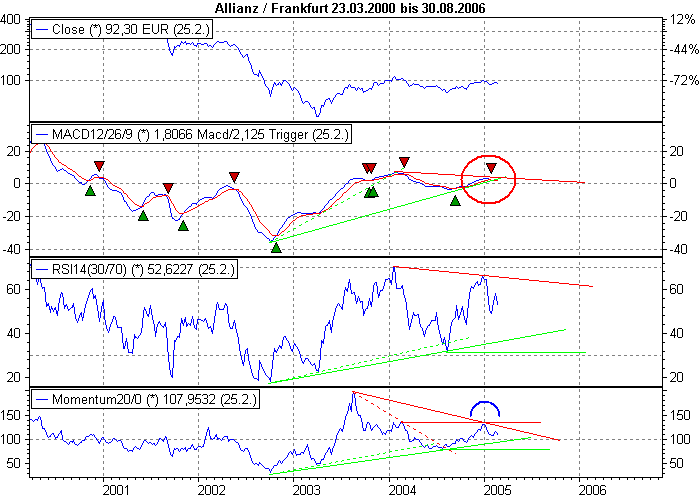
Task: Click the red sell triangle in early 2005 MACD
Action: click(491, 168)
